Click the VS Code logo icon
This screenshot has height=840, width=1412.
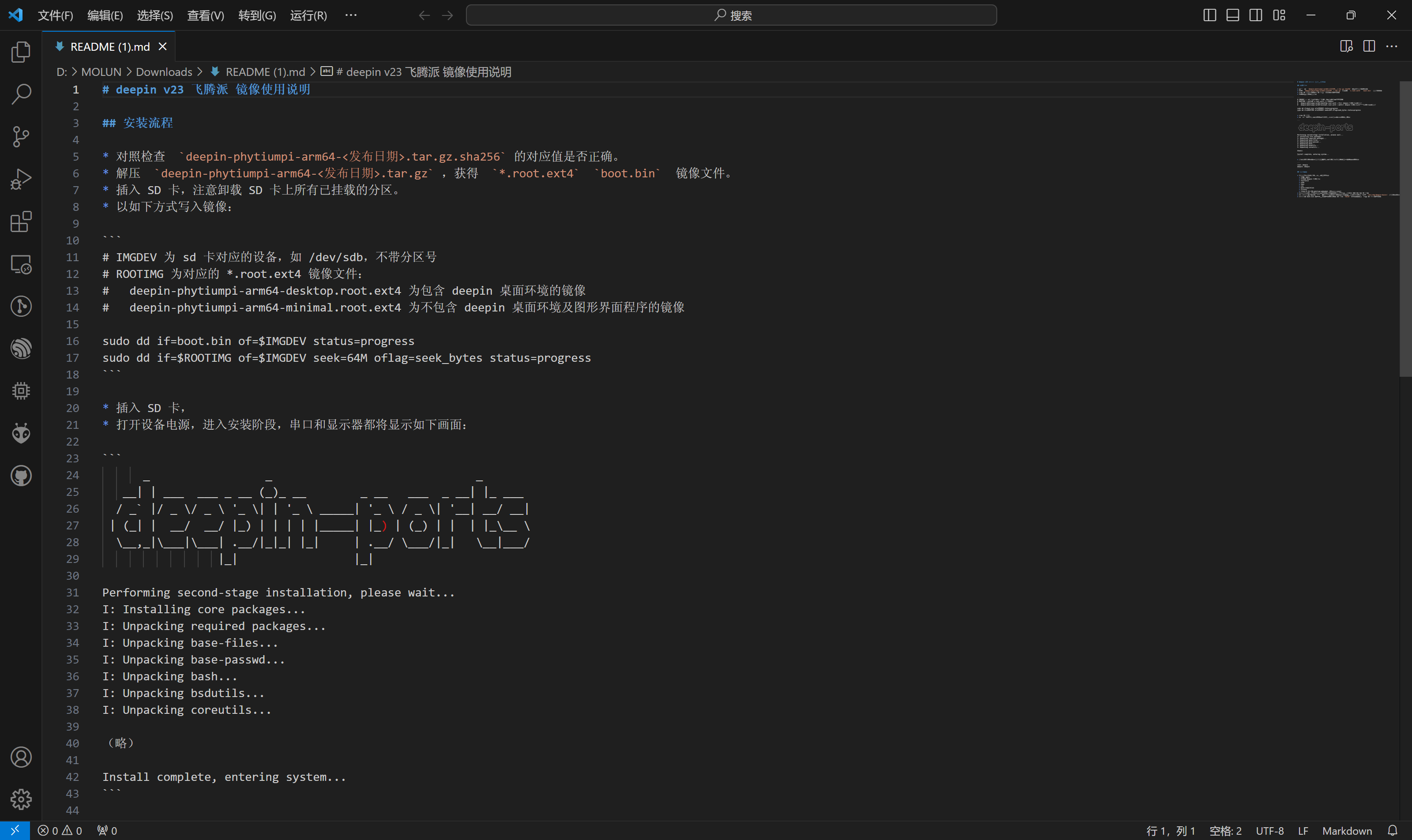coord(15,15)
